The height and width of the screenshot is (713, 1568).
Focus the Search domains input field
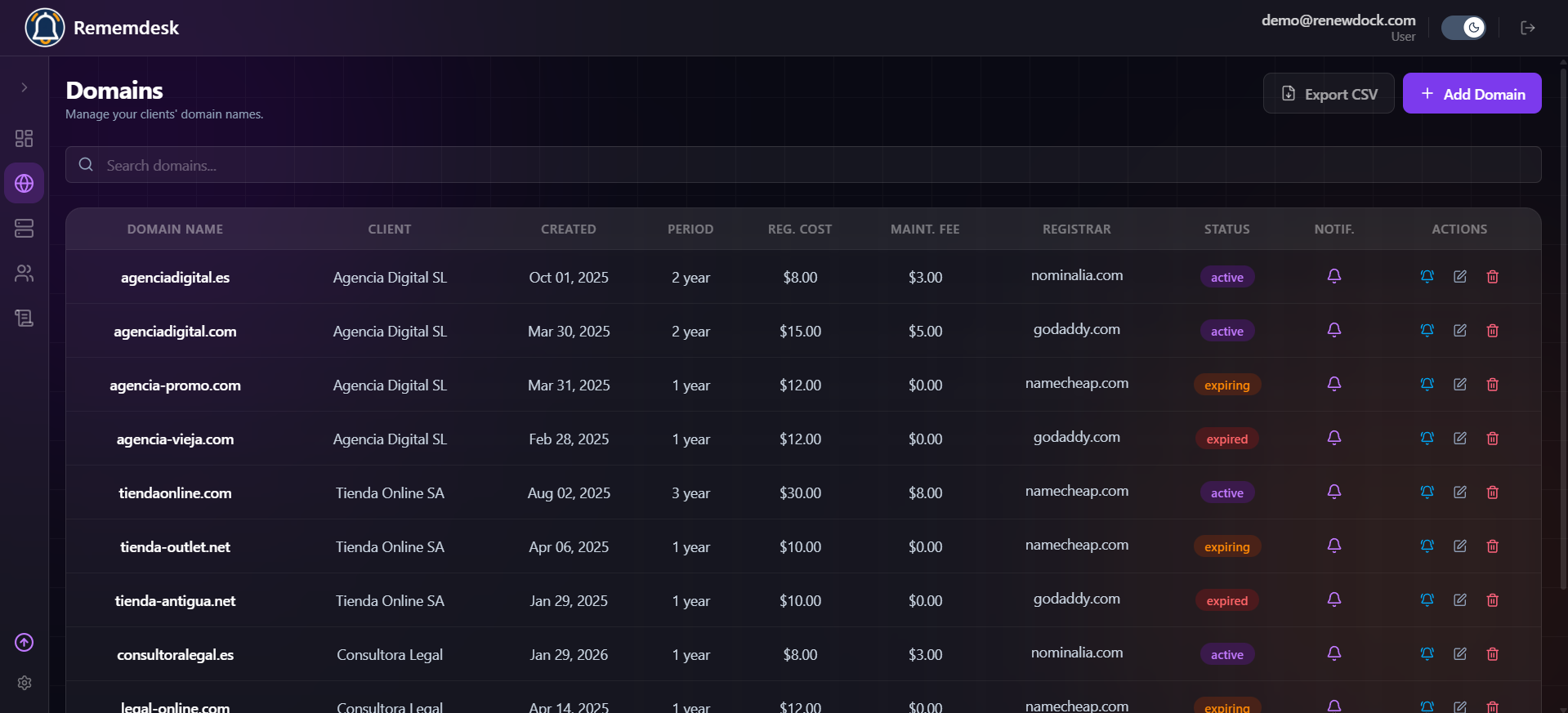click(803, 165)
